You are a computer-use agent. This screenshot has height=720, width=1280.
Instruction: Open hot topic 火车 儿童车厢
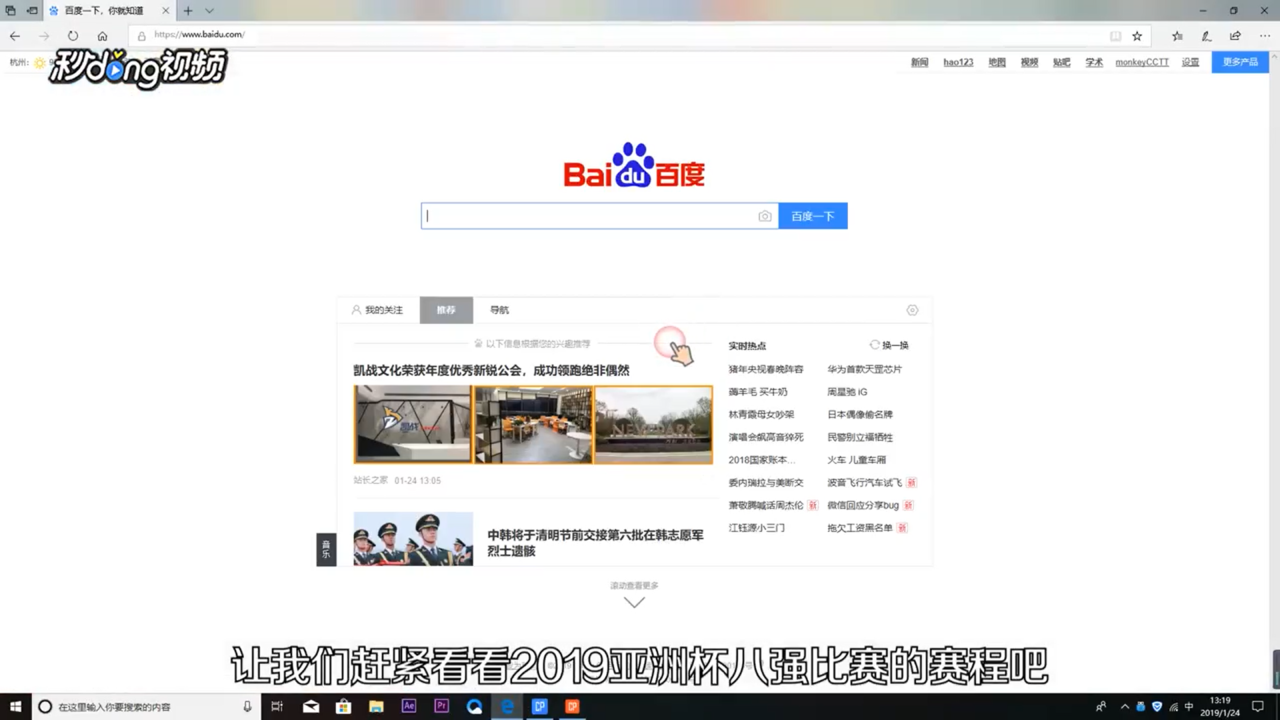[856, 460]
